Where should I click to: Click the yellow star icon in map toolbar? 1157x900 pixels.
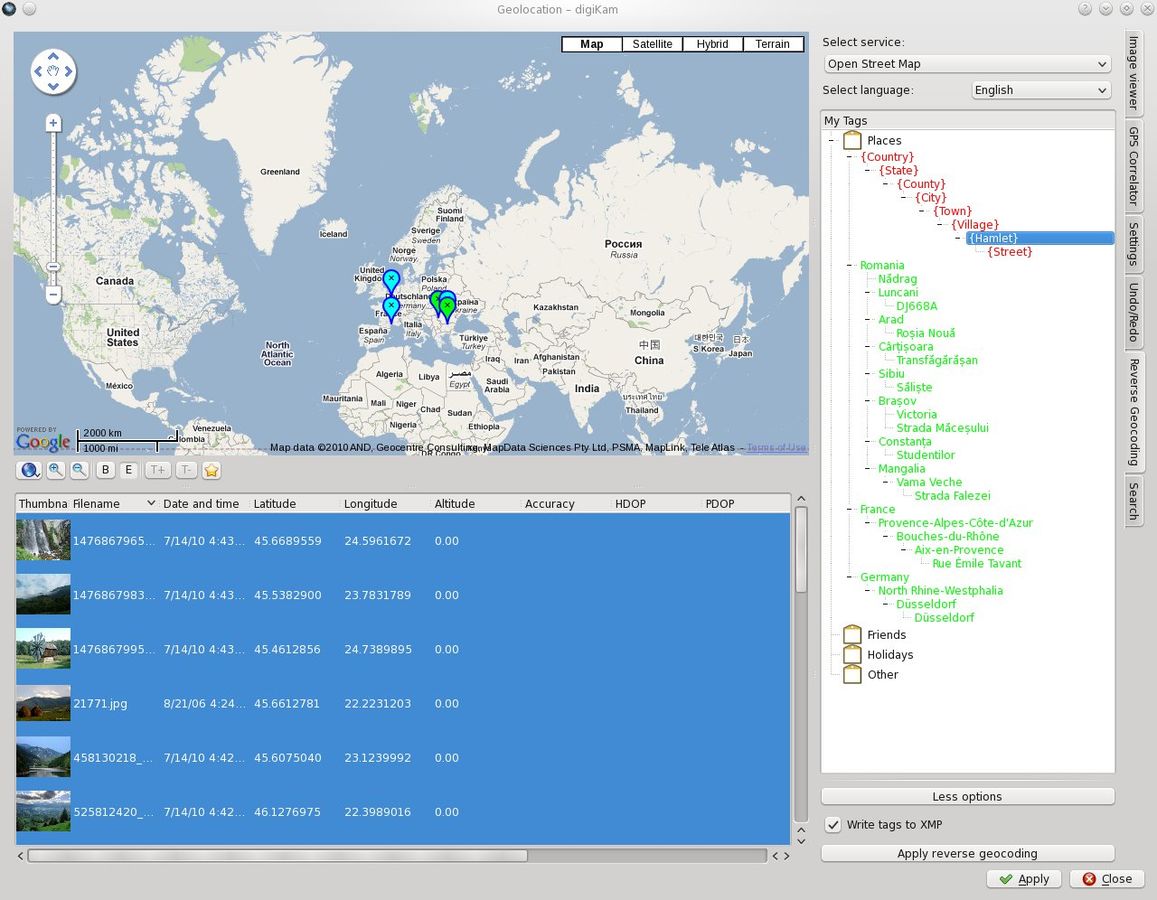[x=212, y=470]
